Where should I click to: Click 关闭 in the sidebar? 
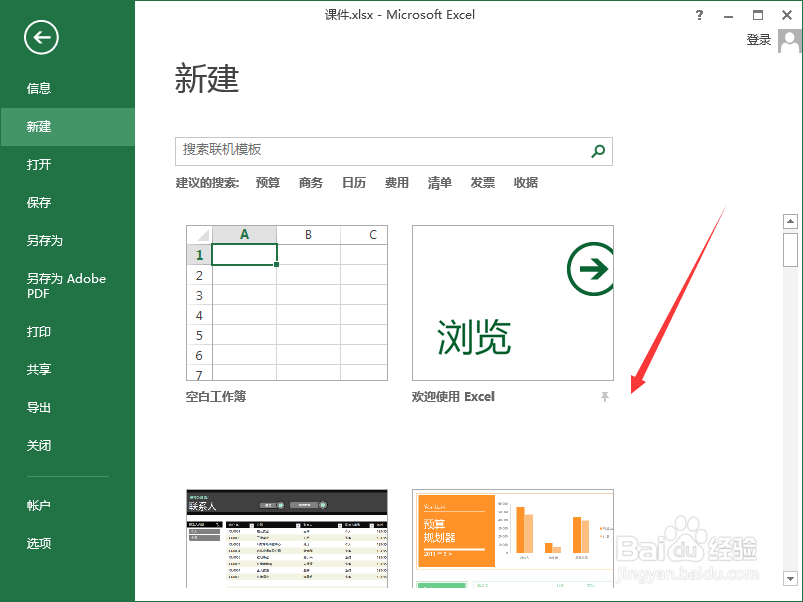tap(39, 445)
